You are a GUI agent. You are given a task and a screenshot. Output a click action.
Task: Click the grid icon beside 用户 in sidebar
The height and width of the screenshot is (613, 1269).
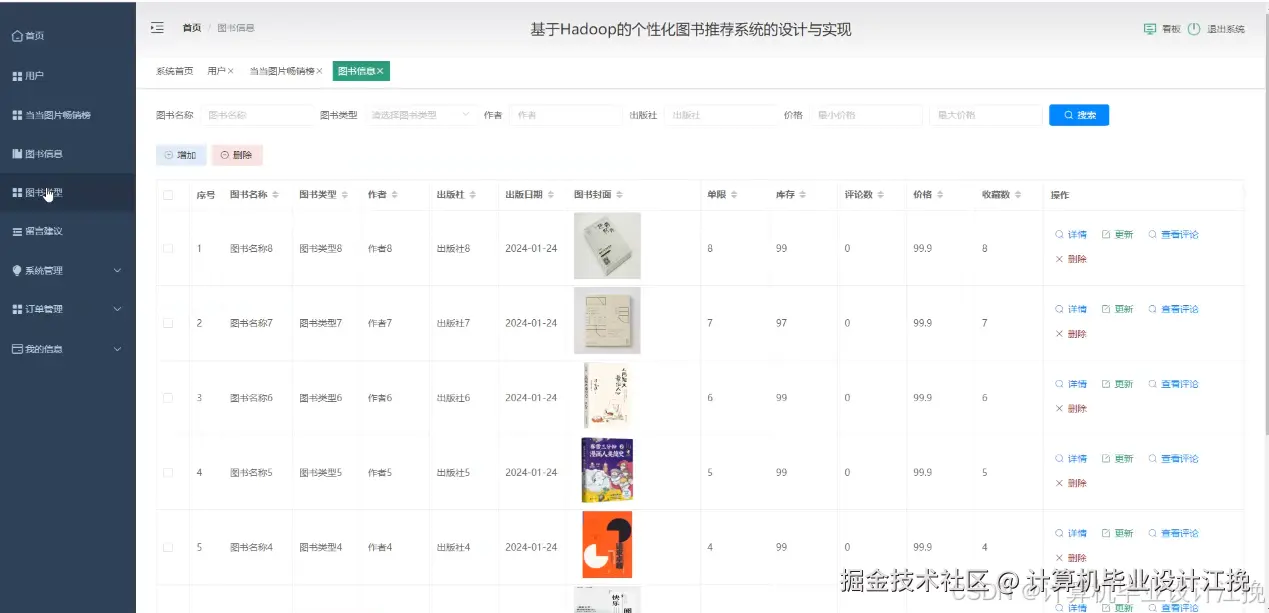click(17, 76)
